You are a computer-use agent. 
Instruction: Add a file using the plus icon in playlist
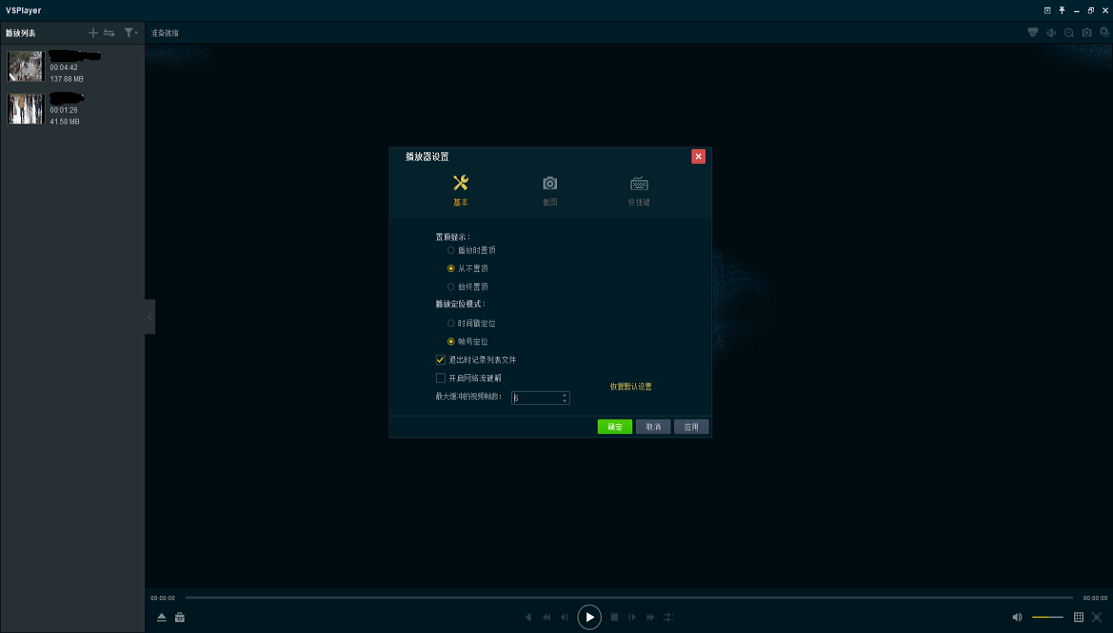[93, 32]
